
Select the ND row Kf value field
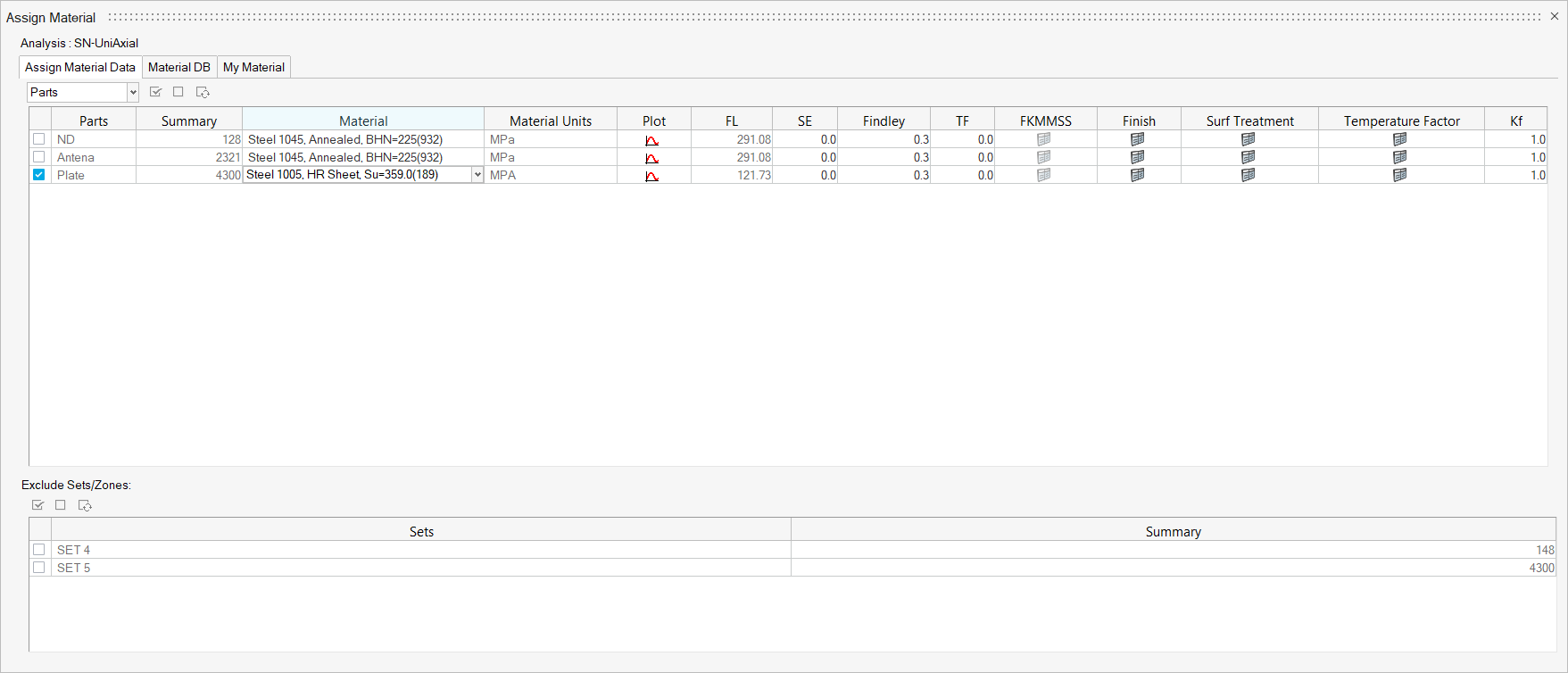[x=1515, y=139]
